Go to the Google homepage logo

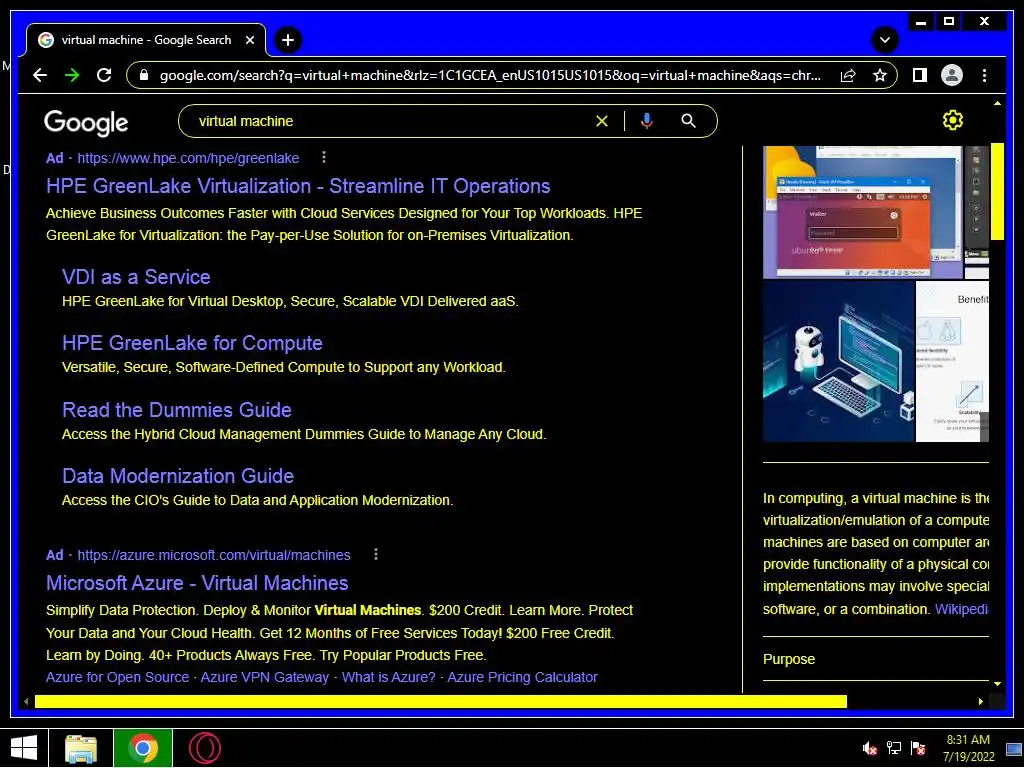(x=86, y=122)
